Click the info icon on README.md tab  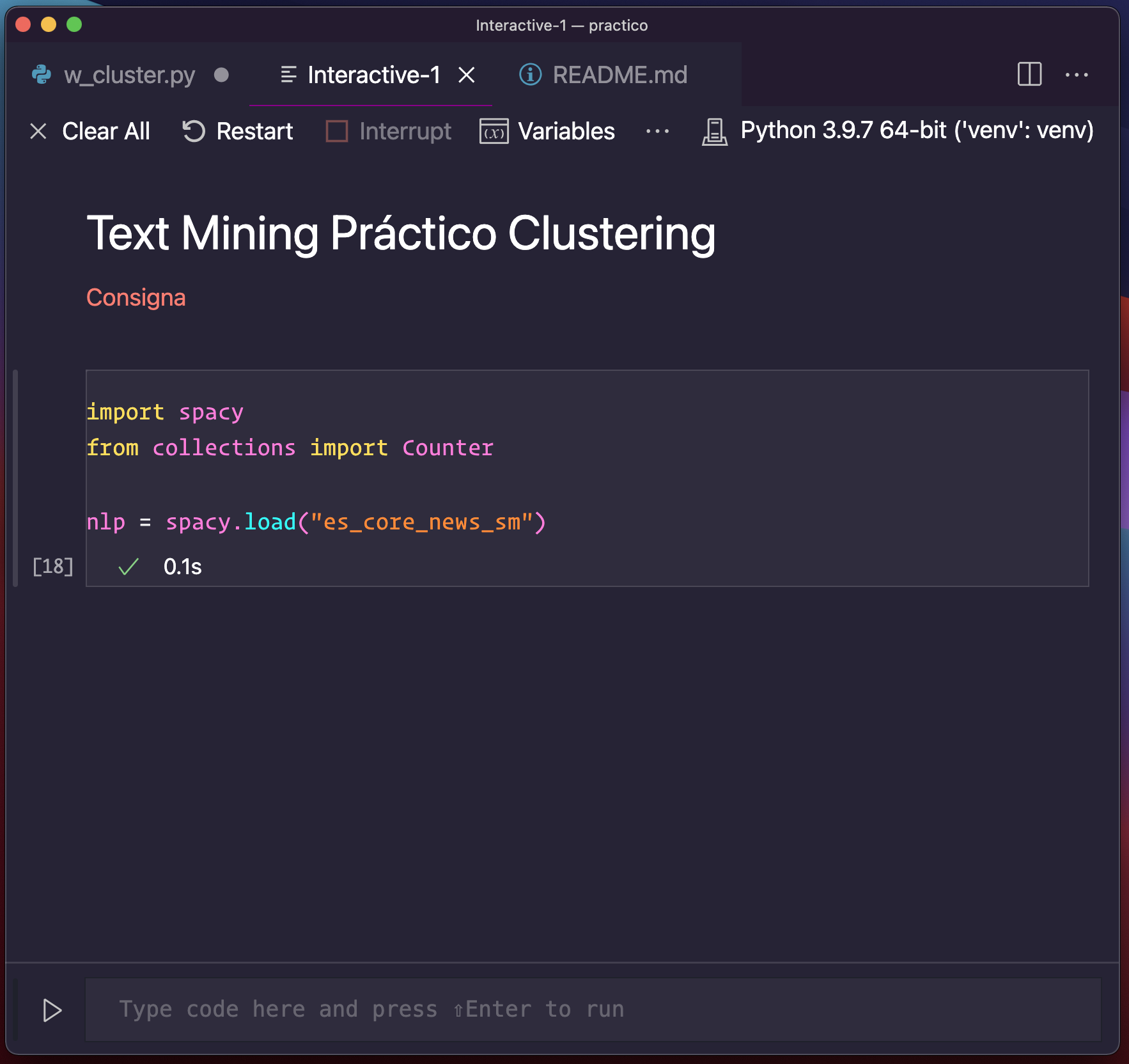tap(529, 75)
